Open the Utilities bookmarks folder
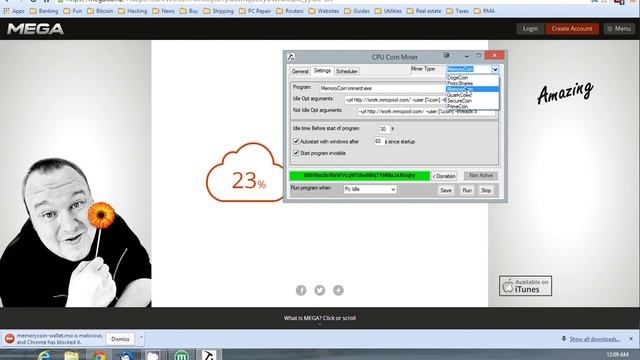Image resolution: width=640 pixels, height=360 pixels. point(388,11)
